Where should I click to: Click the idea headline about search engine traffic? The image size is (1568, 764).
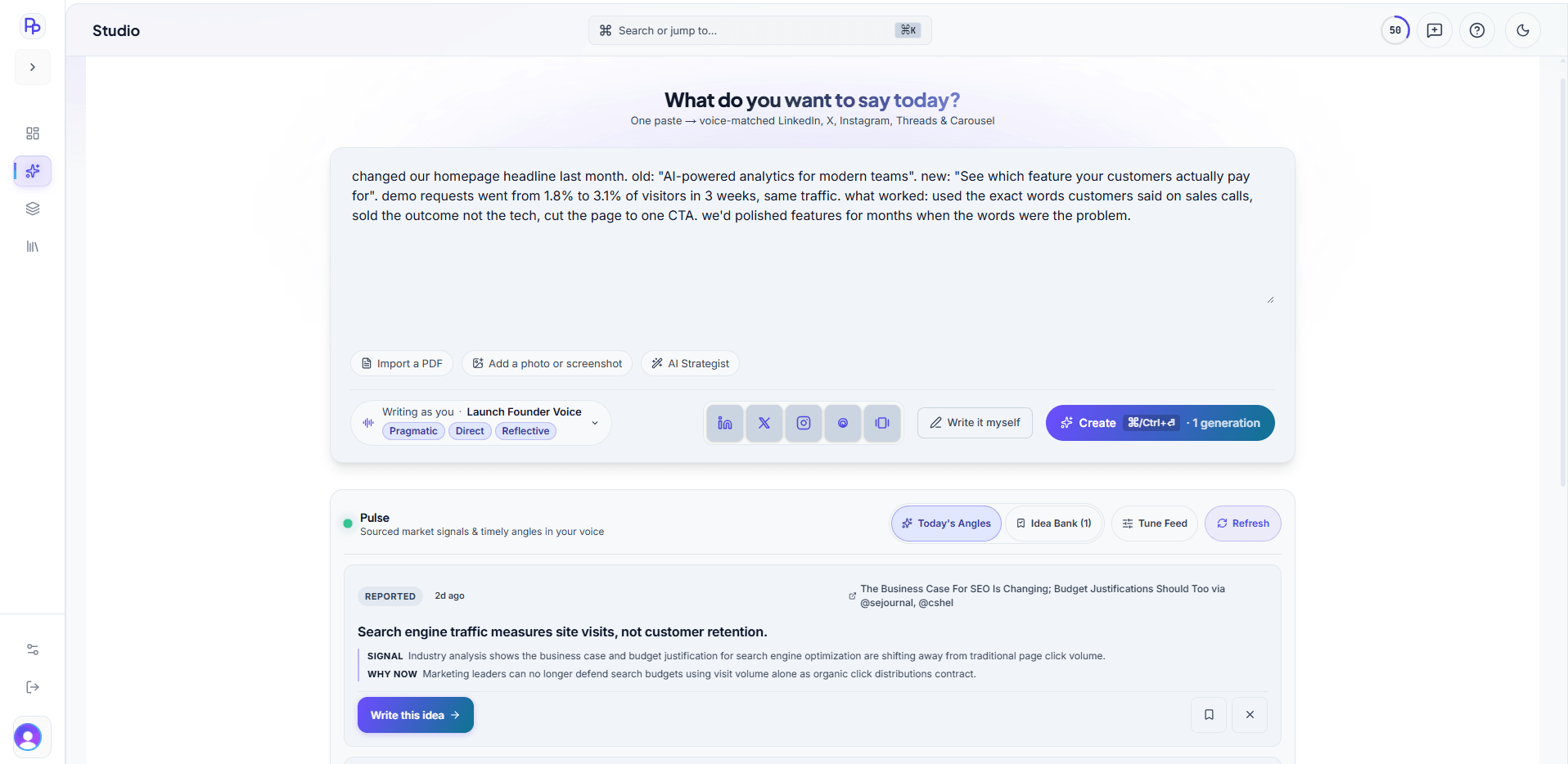point(562,631)
